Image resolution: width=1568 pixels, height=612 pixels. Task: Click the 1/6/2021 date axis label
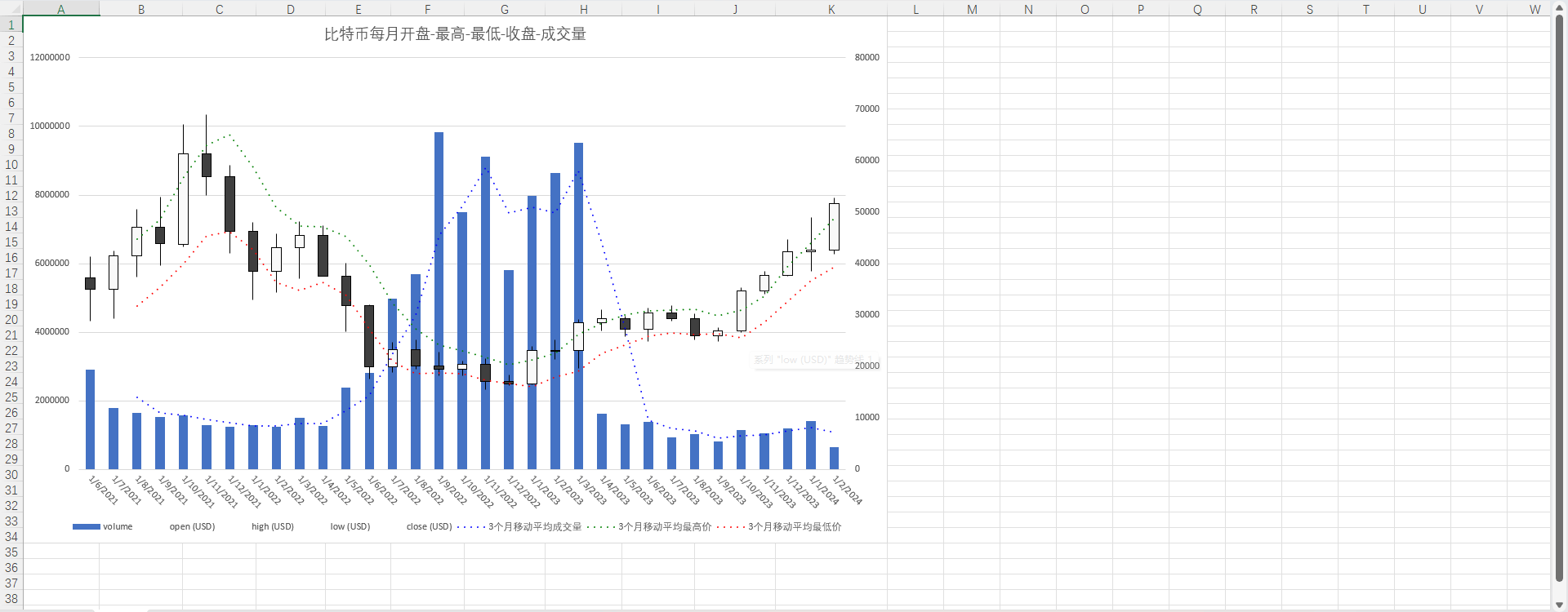point(103,490)
